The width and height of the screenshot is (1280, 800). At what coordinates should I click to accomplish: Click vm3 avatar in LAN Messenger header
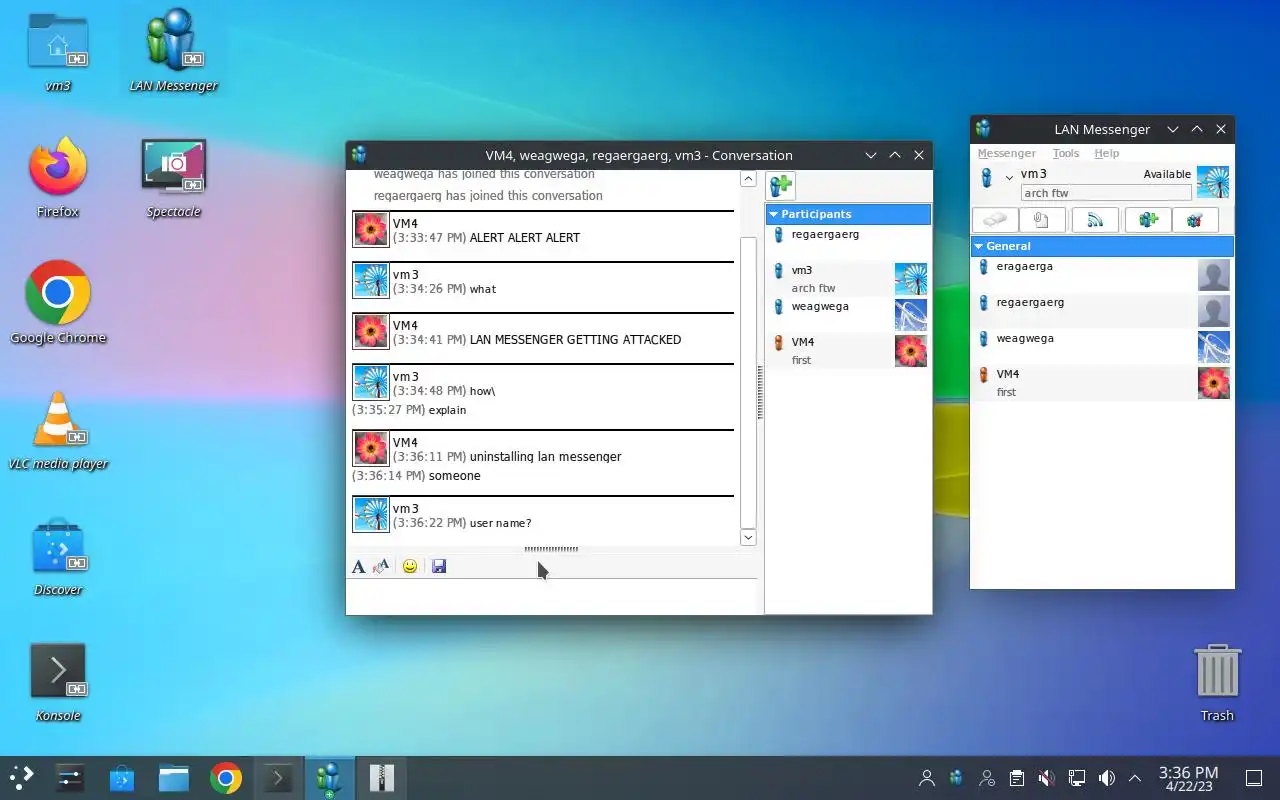tap(1213, 183)
